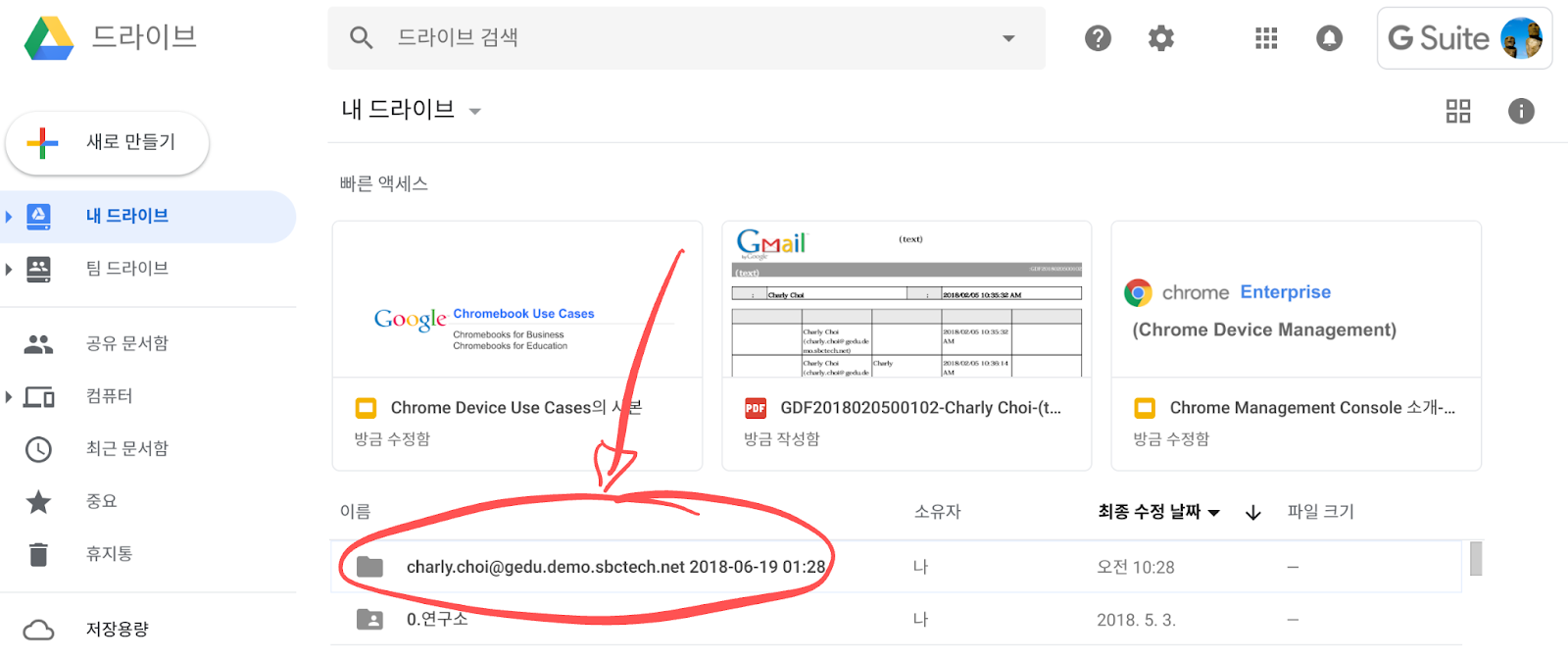Open the settings gear icon

[x=1161, y=38]
